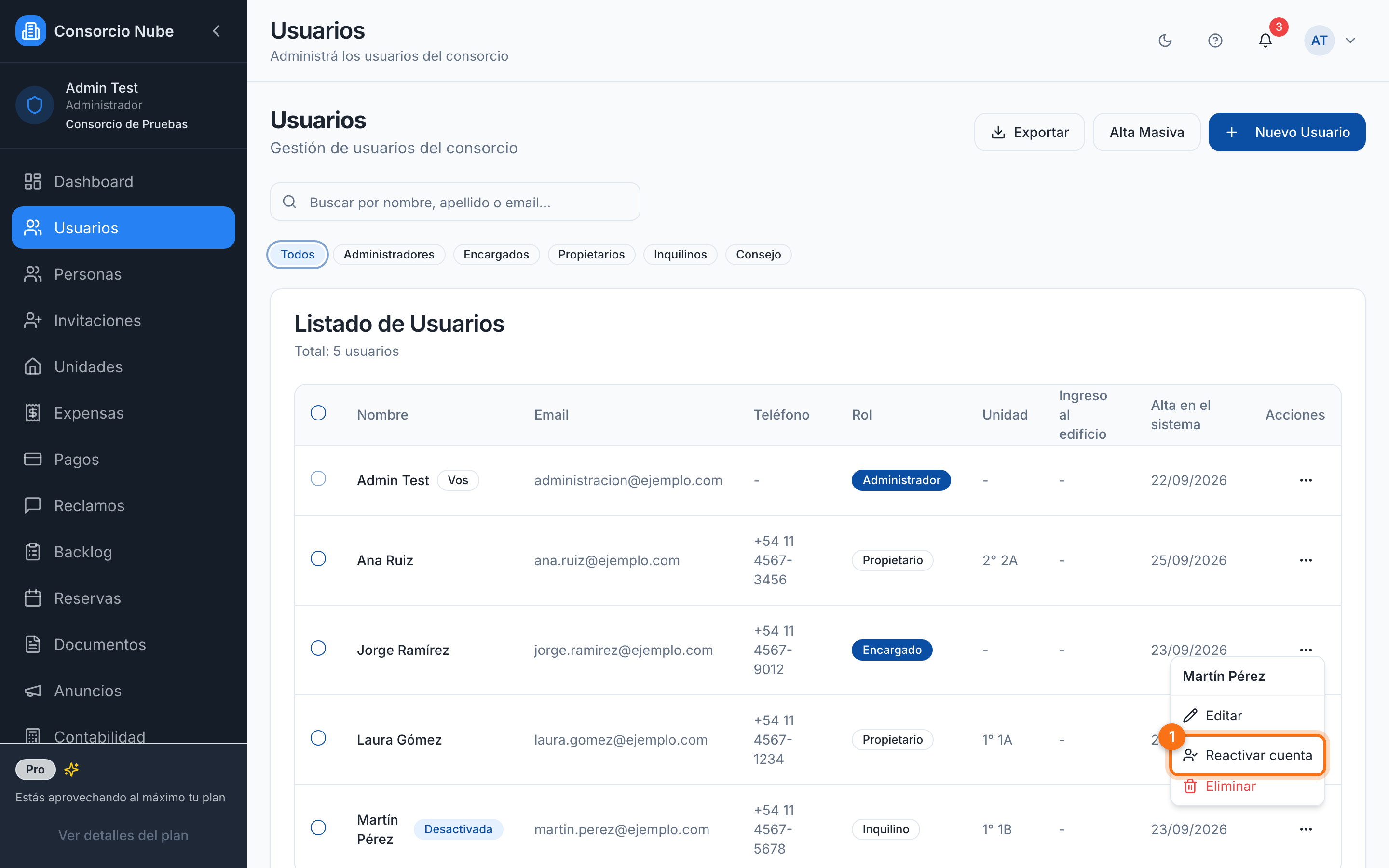The width and height of the screenshot is (1389, 868).
Task: Click the Consorcio Nube logo icon
Action: point(30,31)
